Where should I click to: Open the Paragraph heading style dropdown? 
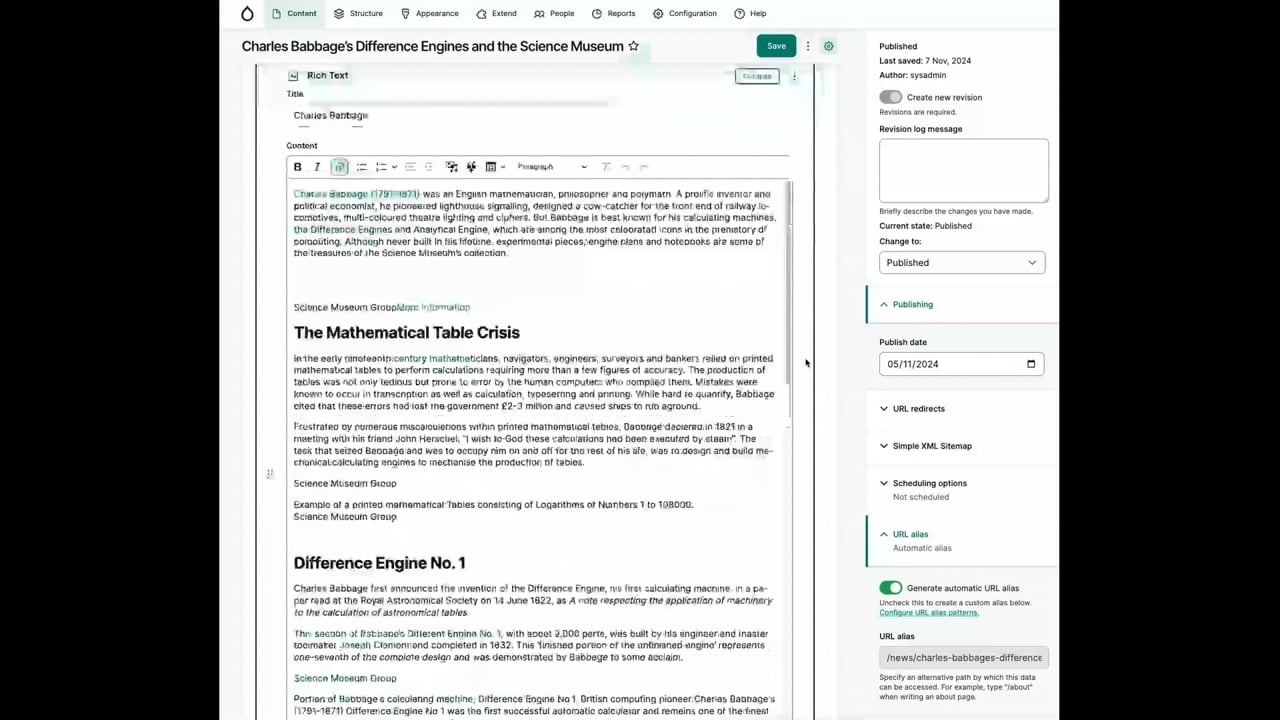pyautogui.click(x=552, y=167)
